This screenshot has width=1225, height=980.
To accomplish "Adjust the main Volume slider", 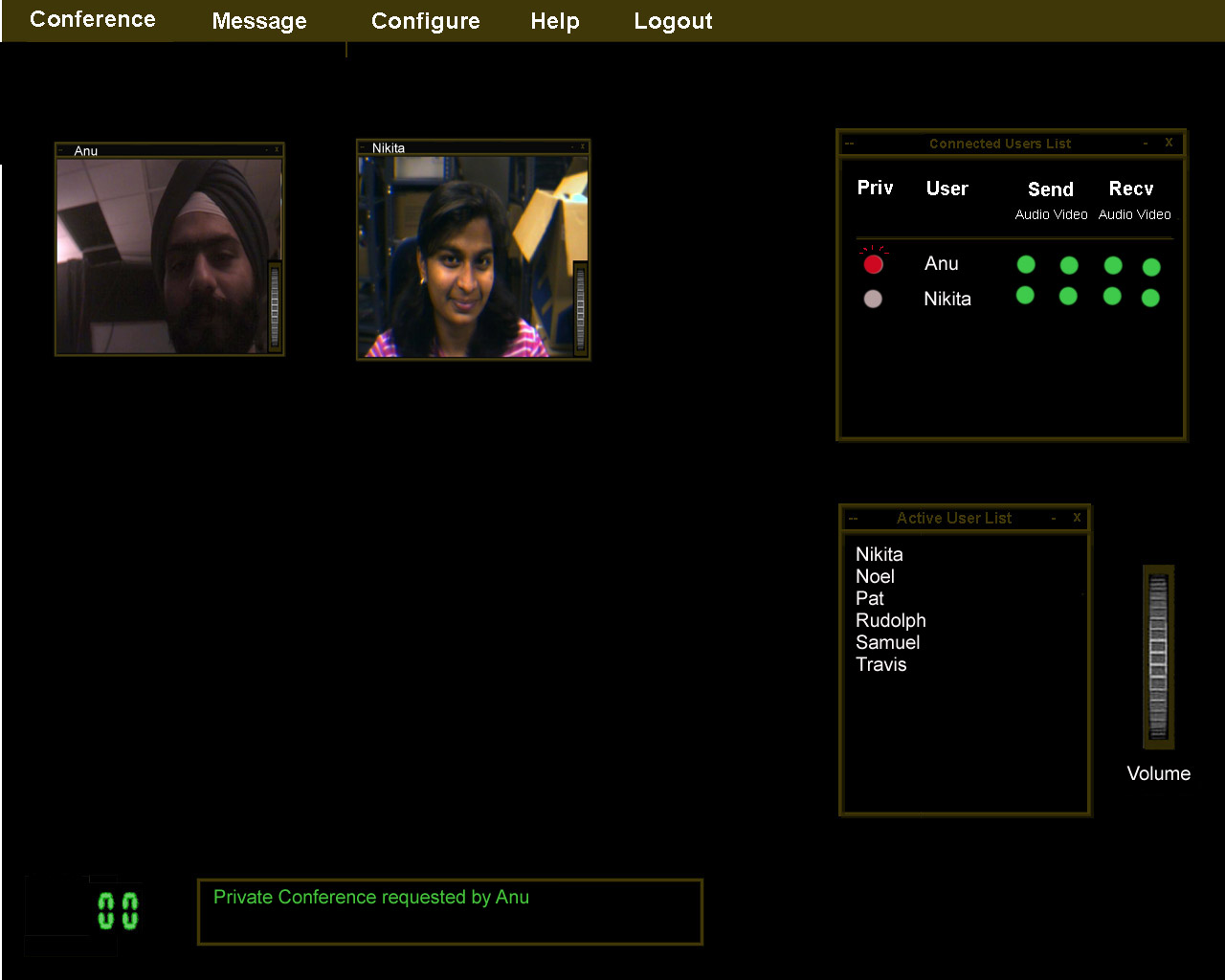I will pos(1158,657).
